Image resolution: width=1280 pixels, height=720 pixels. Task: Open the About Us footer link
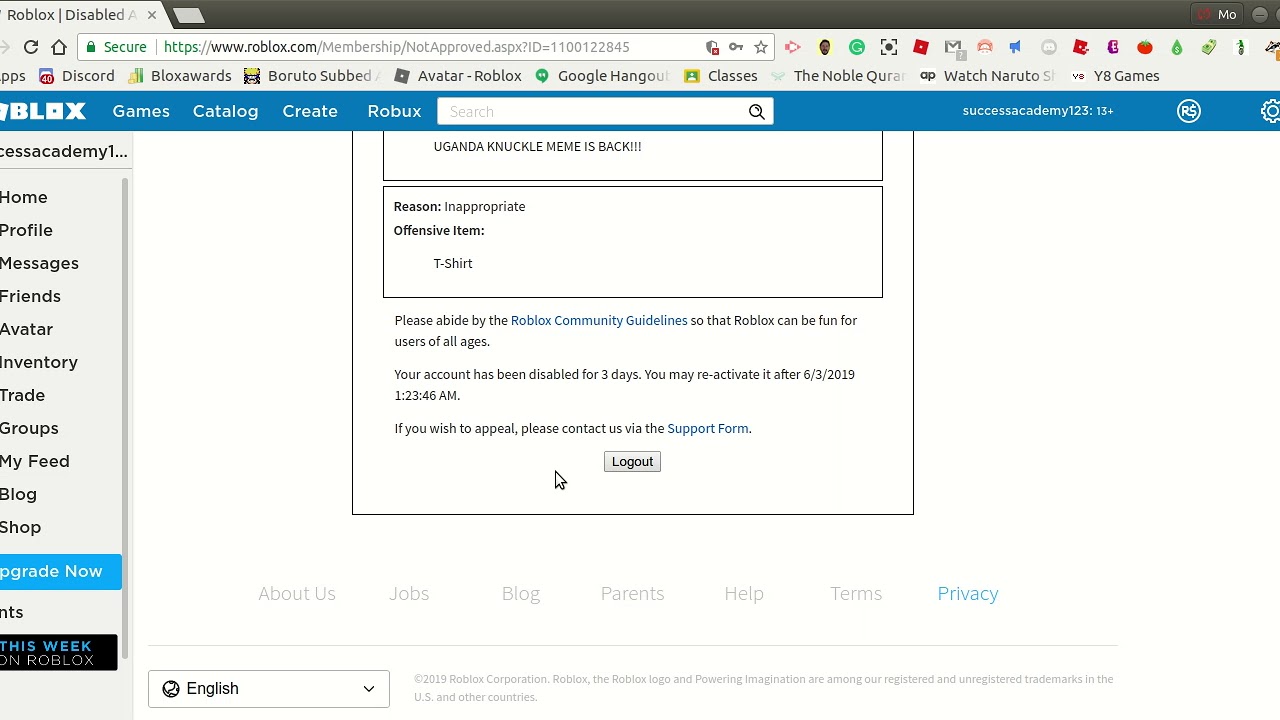pos(297,593)
